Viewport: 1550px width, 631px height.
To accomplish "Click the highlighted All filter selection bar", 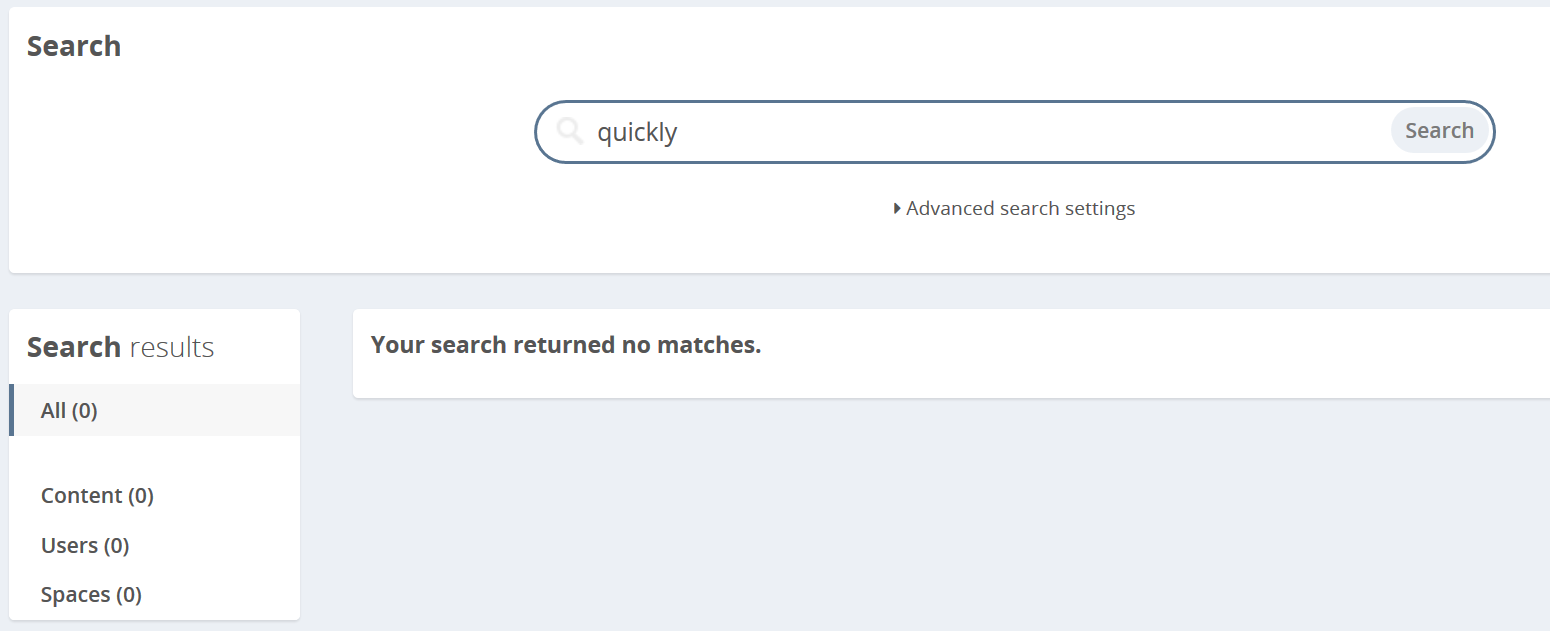I will click(x=12, y=410).
